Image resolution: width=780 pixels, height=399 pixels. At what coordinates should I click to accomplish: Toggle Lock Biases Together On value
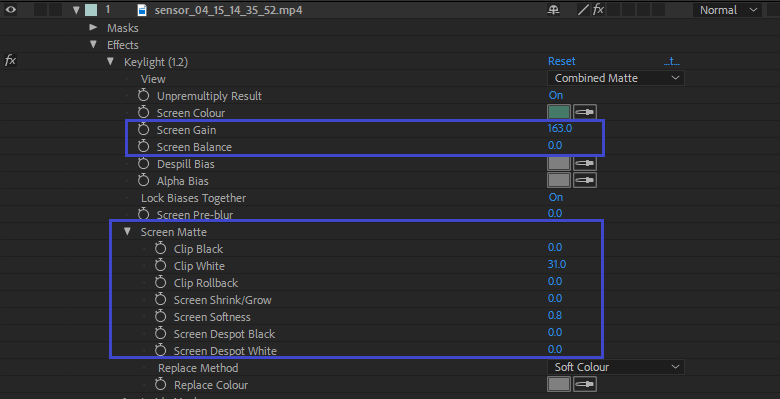(556, 197)
